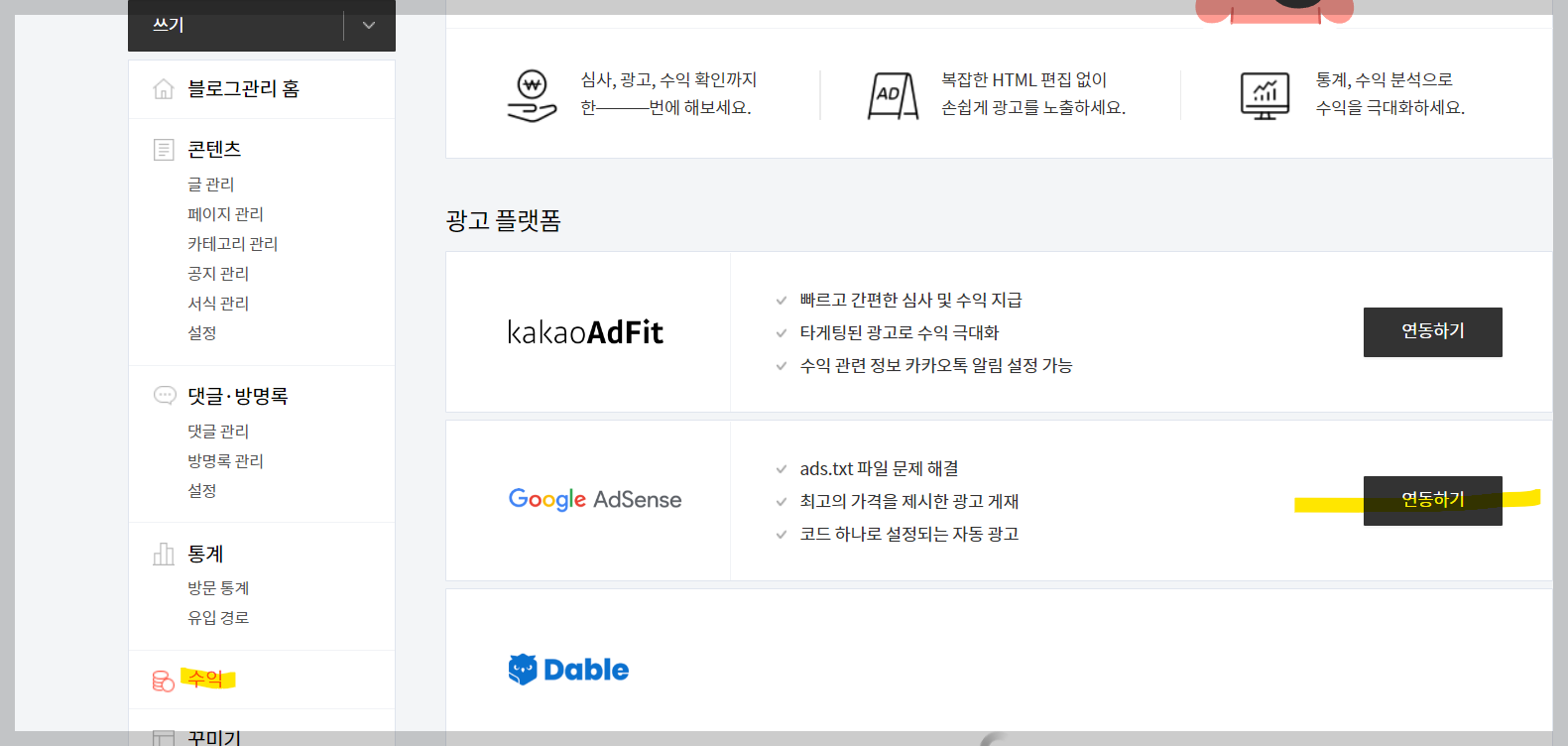The height and width of the screenshot is (746, 1568).
Task: View 유입 경로 statistics
Action: [218, 618]
